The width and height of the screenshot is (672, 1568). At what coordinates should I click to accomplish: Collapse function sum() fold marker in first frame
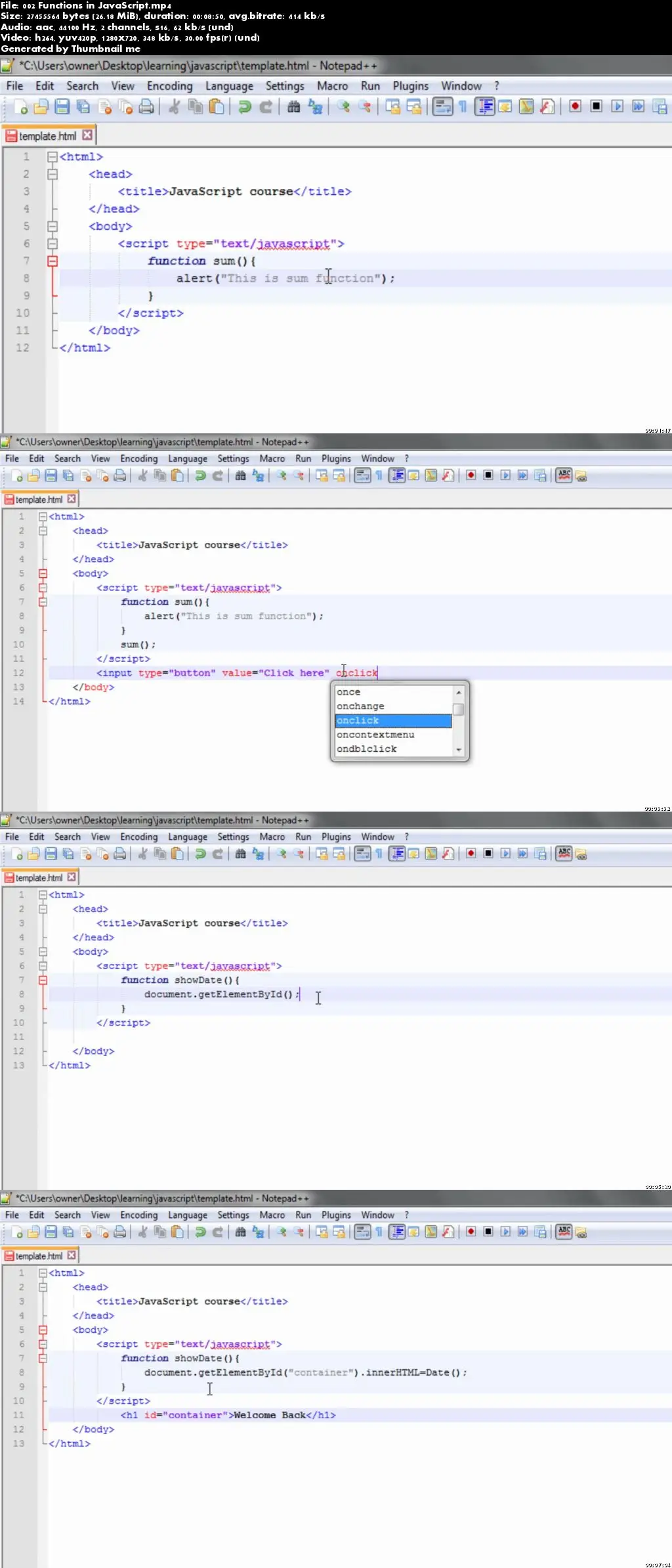coord(52,261)
